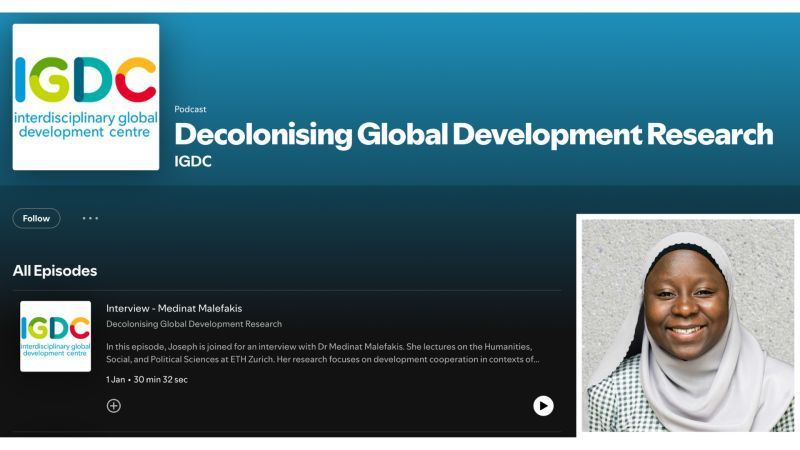Click the 1 Jan episode date and duration
This screenshot has width=800, height=450.
(x=147, y=380)
